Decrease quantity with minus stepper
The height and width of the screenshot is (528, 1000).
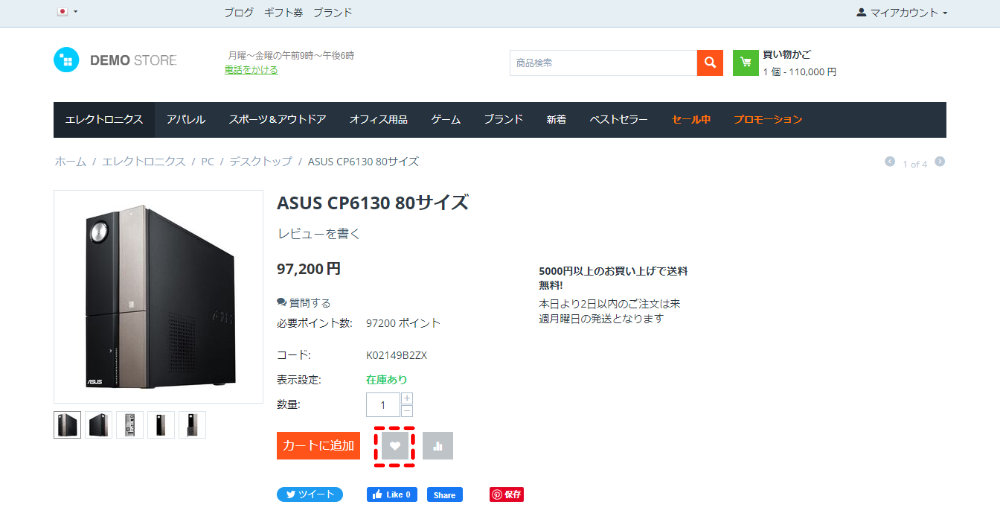click(x=407, y=411)
